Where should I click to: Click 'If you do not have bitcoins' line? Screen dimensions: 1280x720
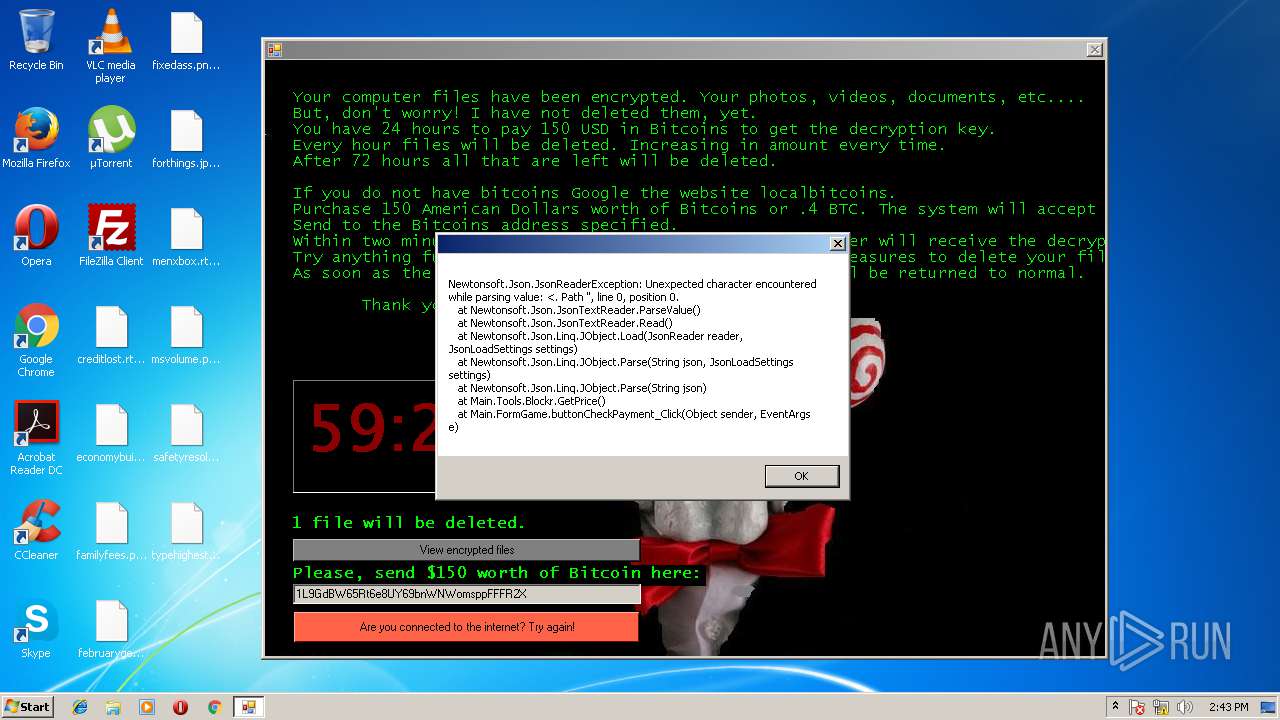click(x=594, y=193)
